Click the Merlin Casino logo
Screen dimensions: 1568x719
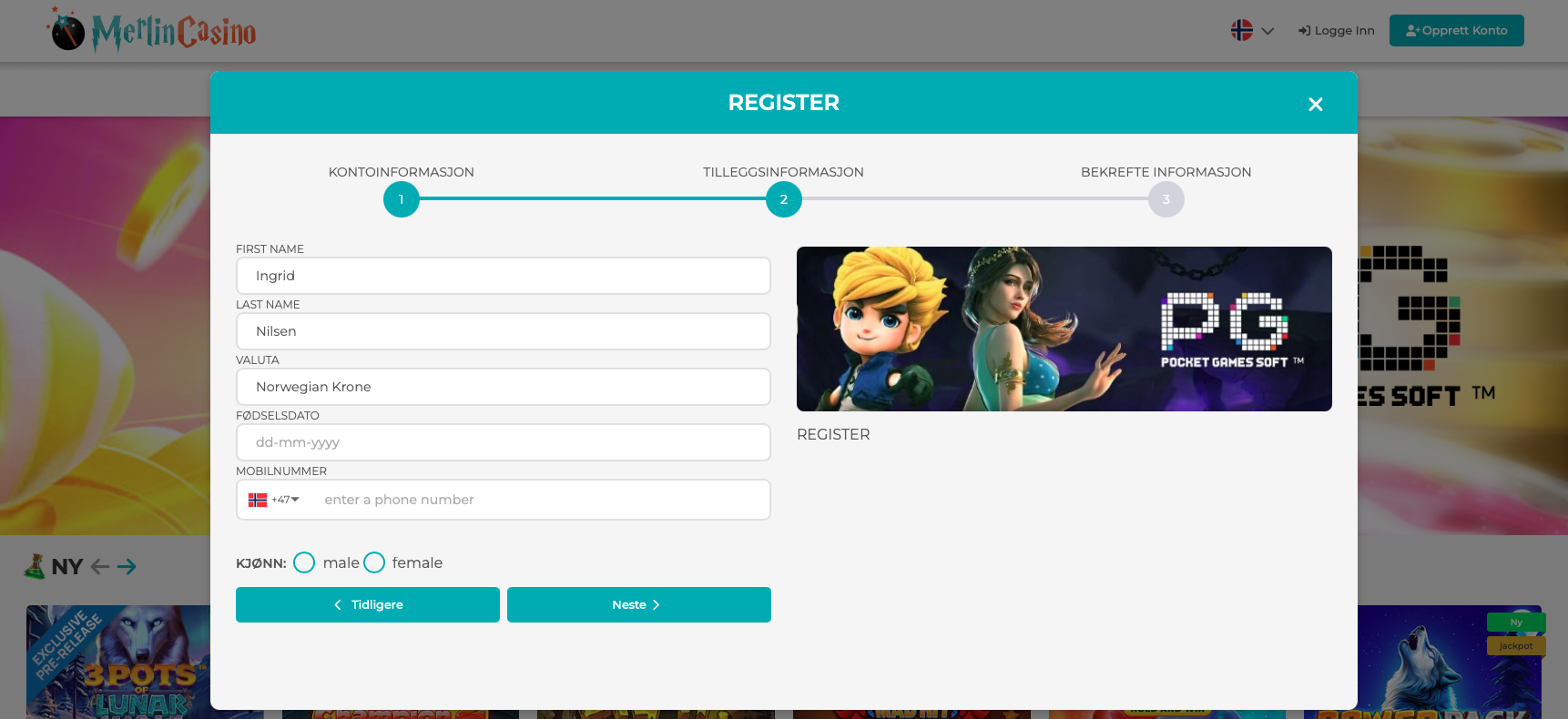click(153, 31)
